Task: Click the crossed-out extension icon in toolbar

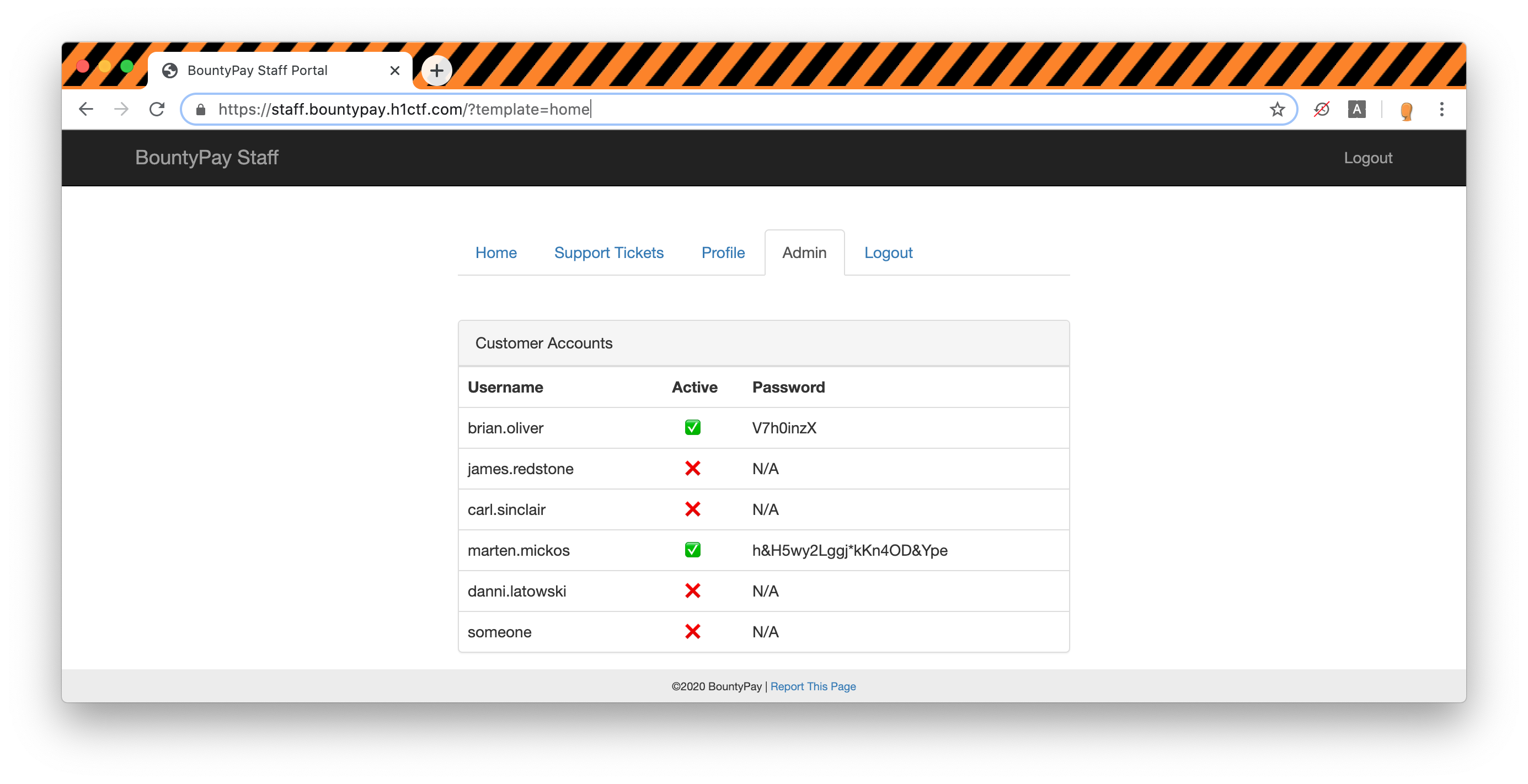Action: point(1322,109)
